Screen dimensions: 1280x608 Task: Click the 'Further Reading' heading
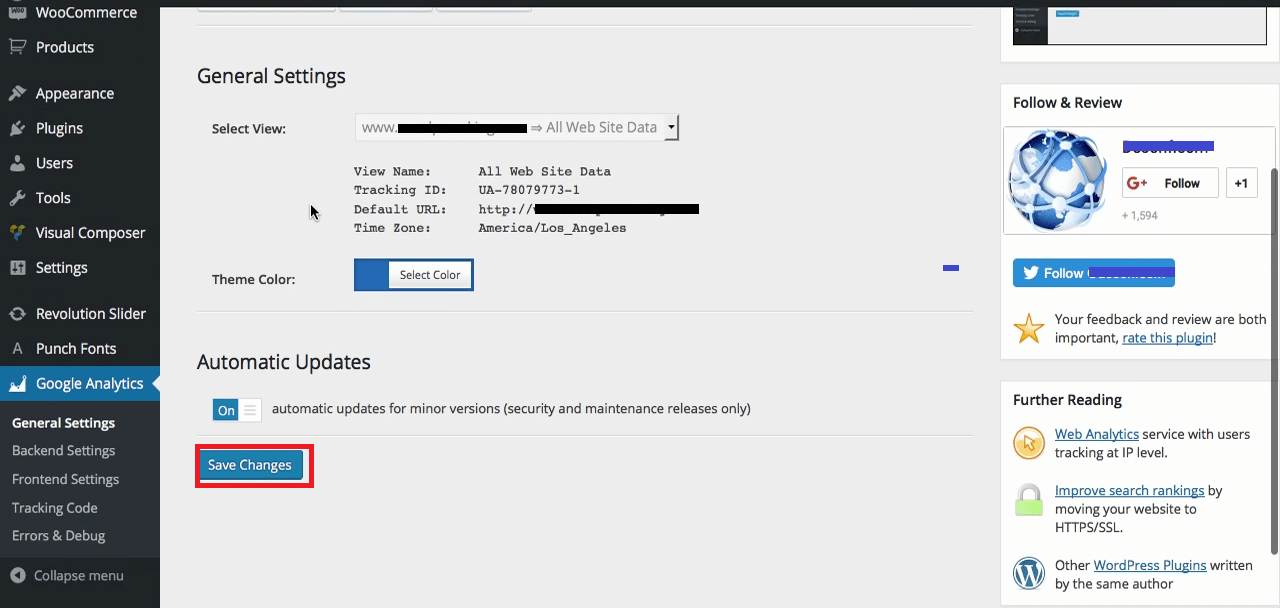[x=1067, y=400]
